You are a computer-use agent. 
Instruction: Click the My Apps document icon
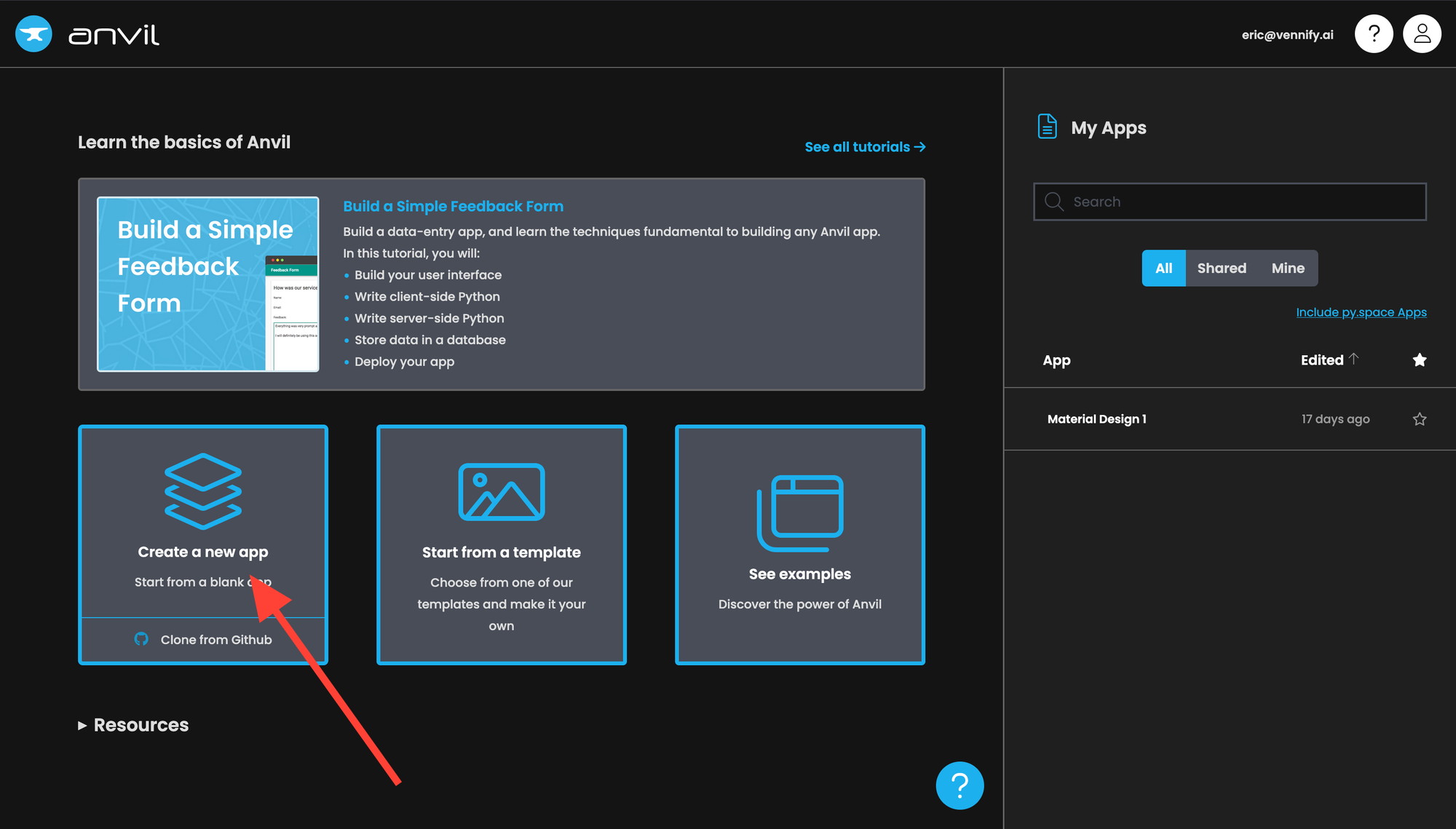1047,127
